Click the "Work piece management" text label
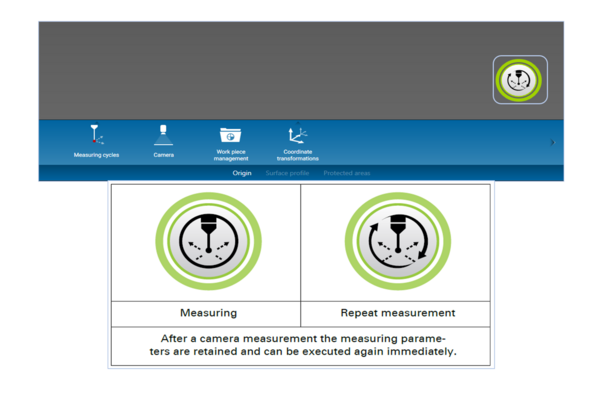This screenshot has height=400, width=600. [x=231, y=155]
